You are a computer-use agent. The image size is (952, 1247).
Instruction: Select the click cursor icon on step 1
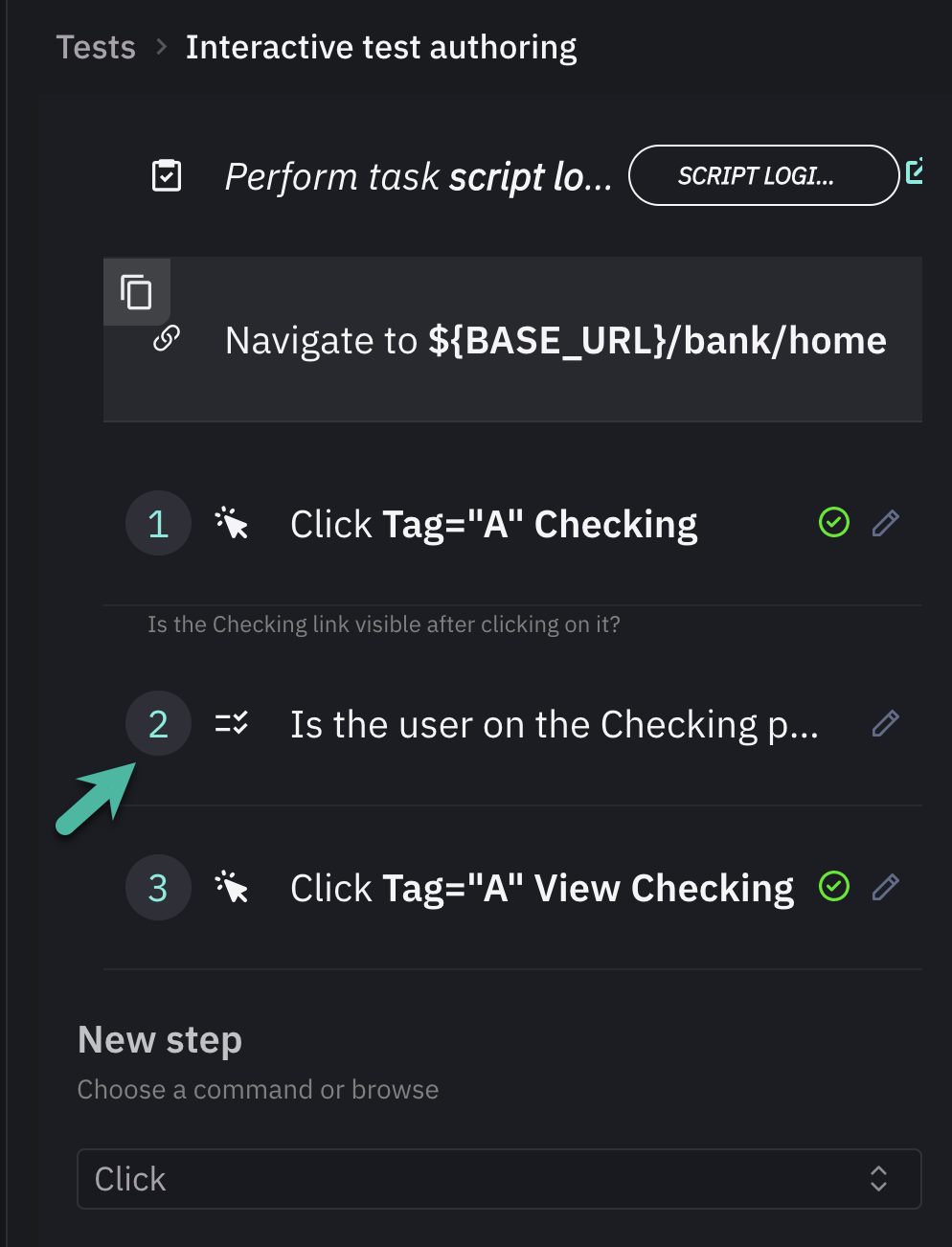coord(231,523)
